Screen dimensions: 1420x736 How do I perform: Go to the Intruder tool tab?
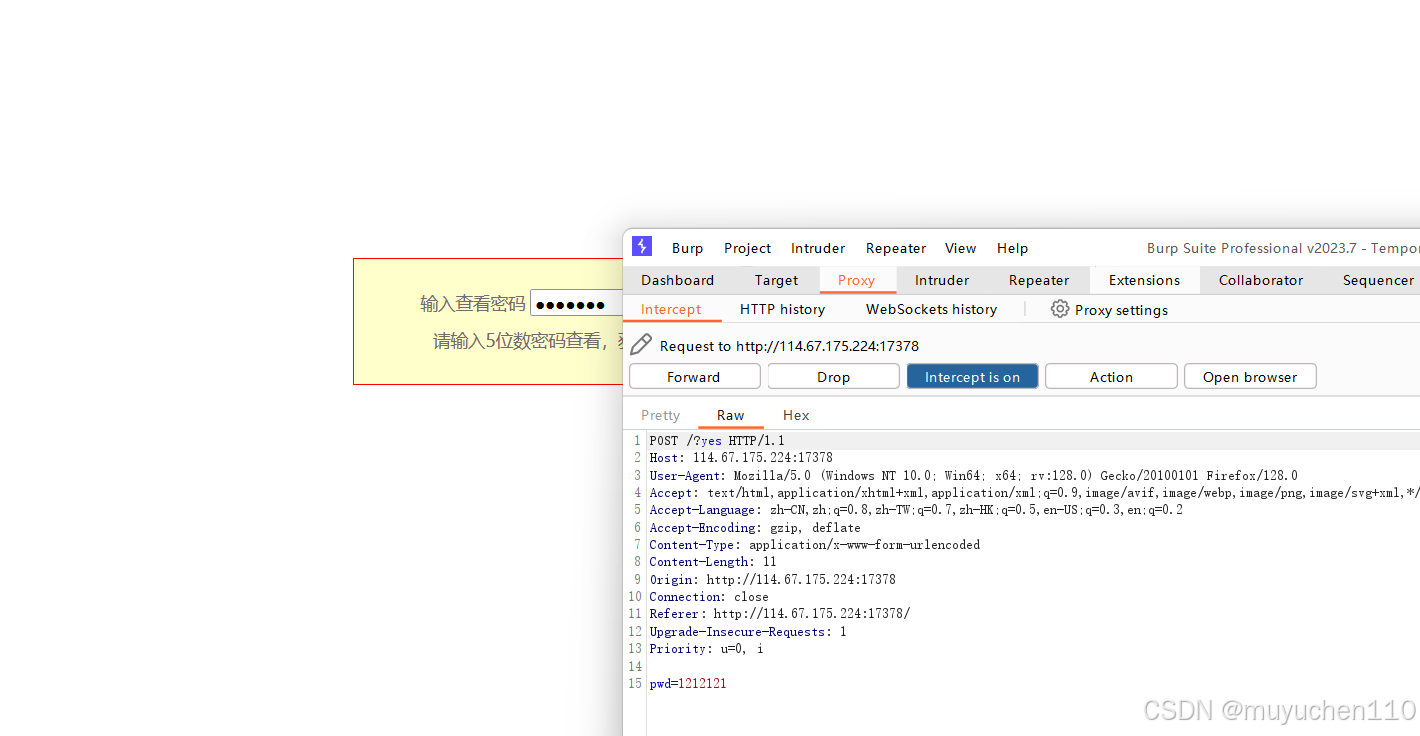point(942,280)
